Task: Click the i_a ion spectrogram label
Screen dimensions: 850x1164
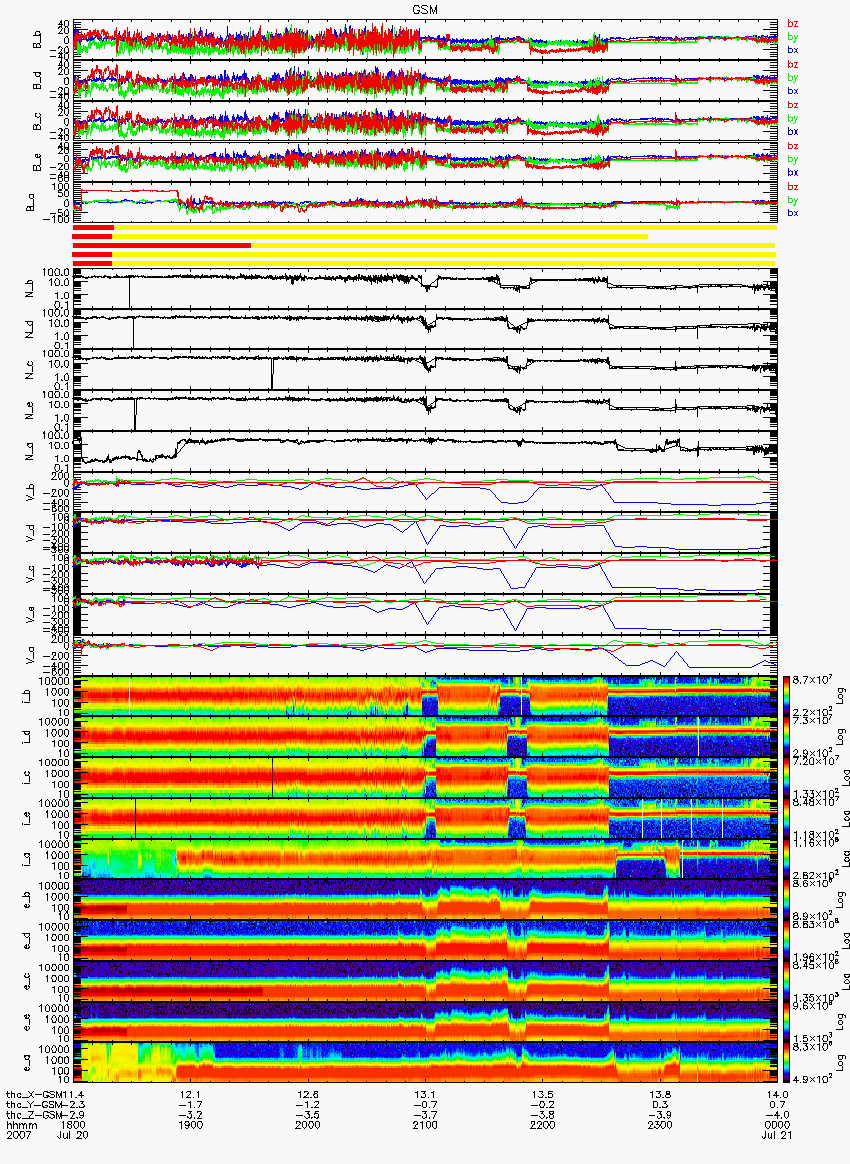Action: point(27,860)
